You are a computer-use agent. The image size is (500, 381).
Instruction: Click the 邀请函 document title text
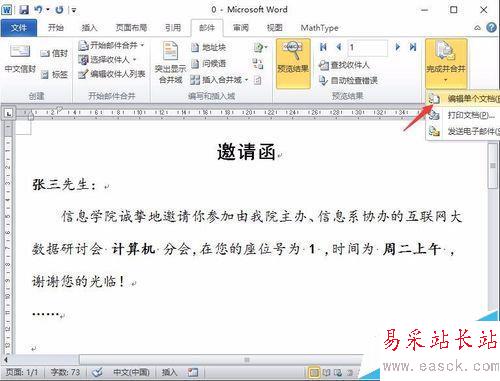coord(246,152)
